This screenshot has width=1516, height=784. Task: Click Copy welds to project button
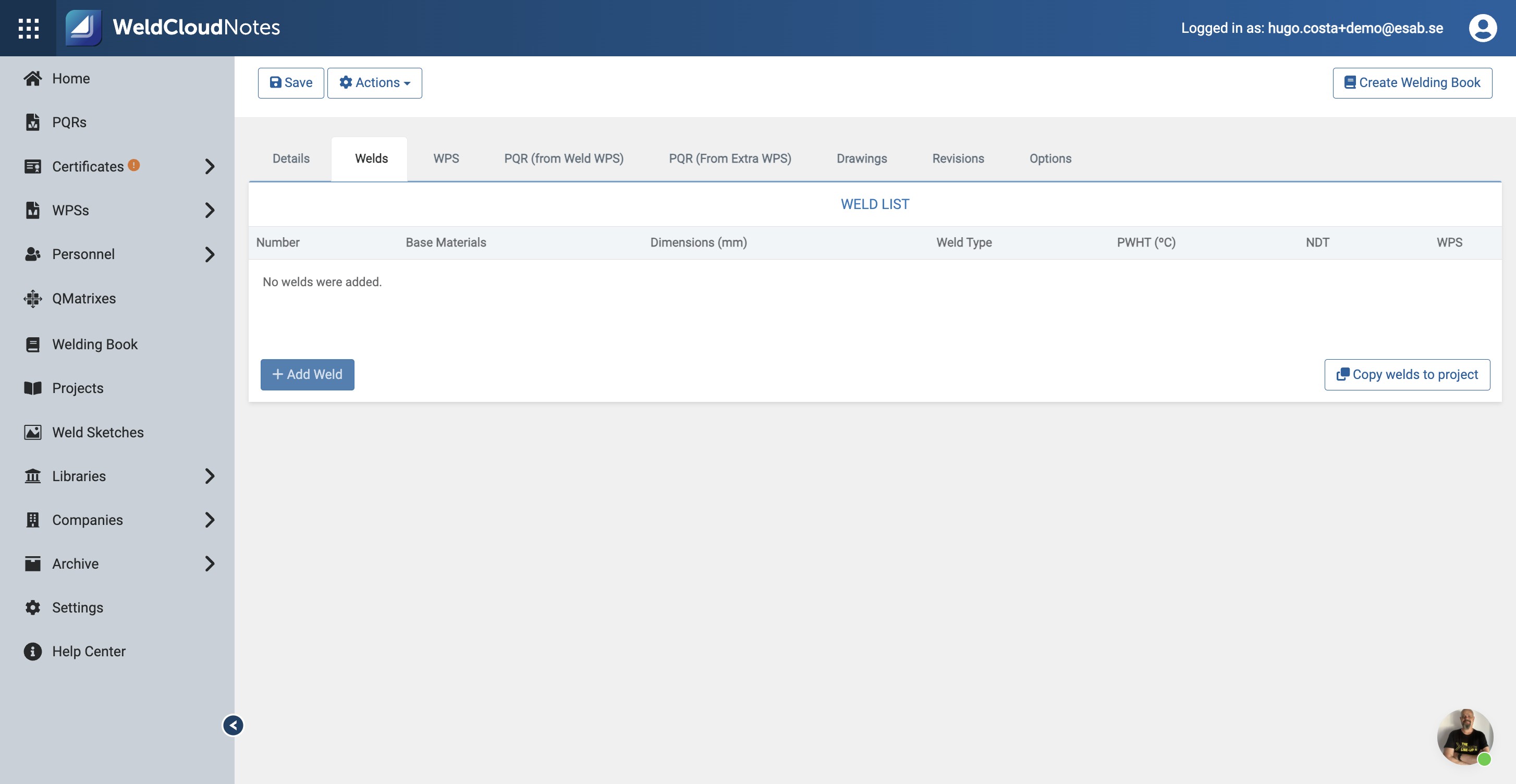1407,374
